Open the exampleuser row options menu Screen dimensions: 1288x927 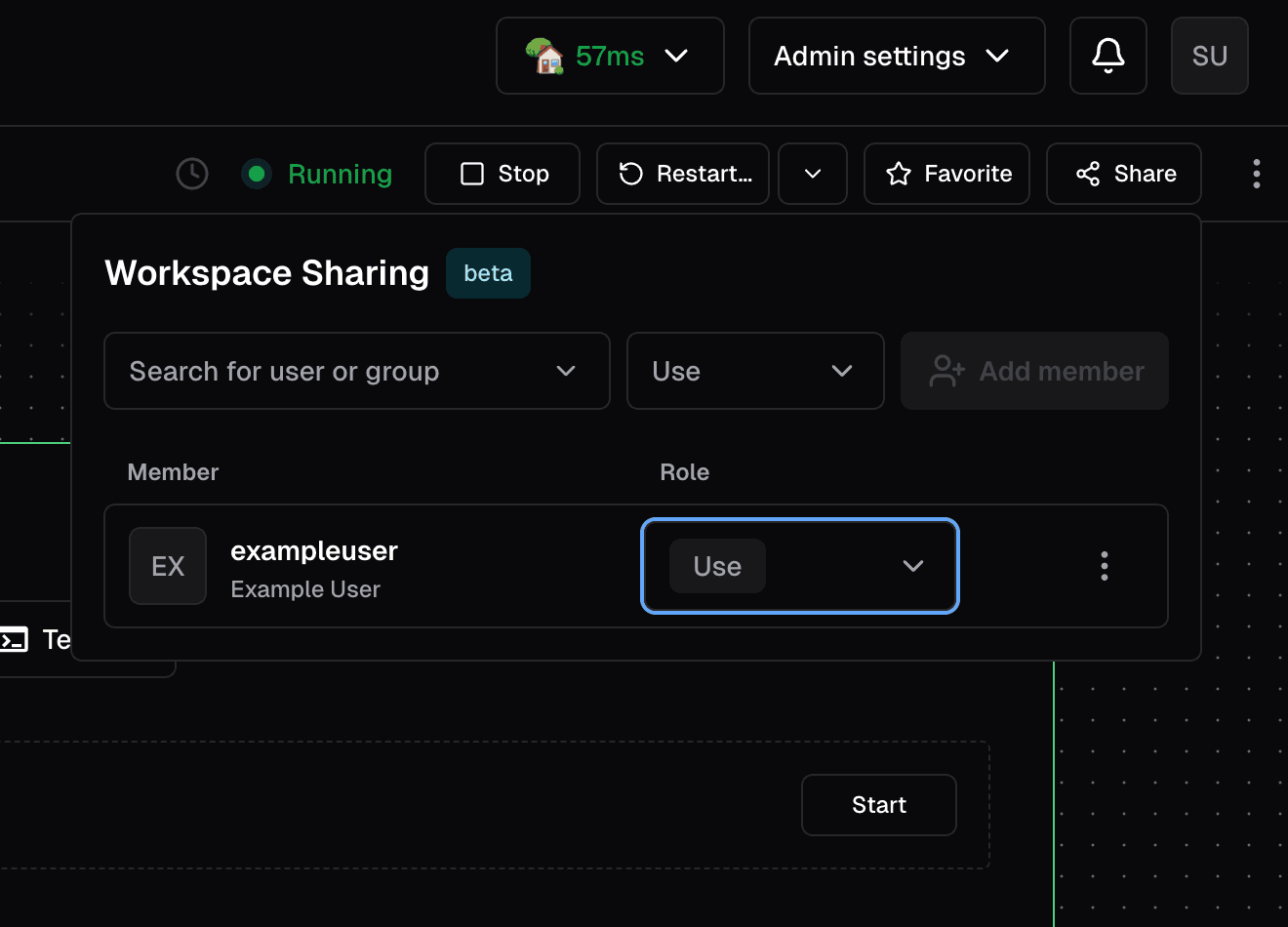point(1104,566)
